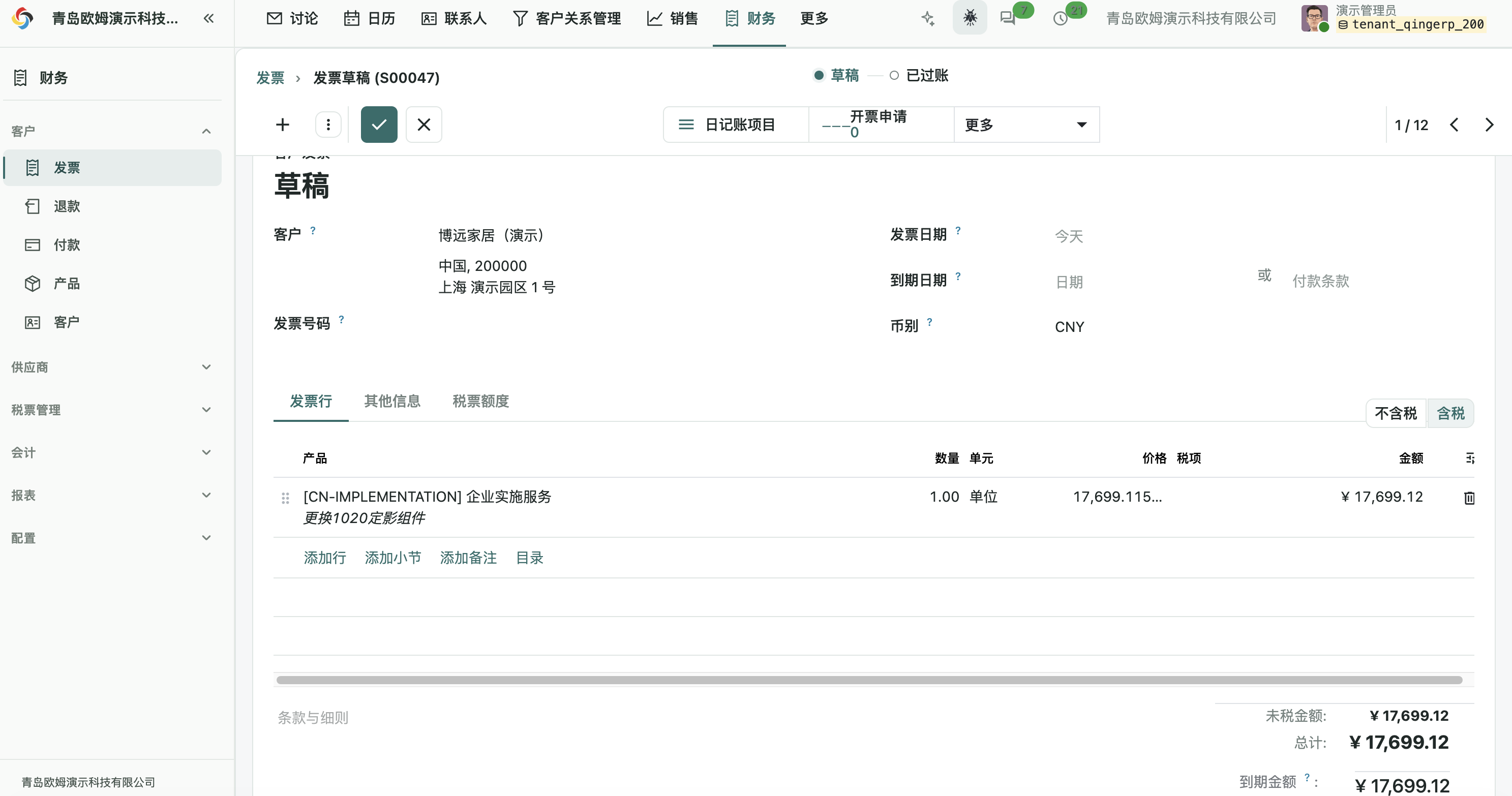The width and height of the screenshot is (1512, 796).
Task: Open 退款 in the sidebar
Action: (x=113, y=206)
